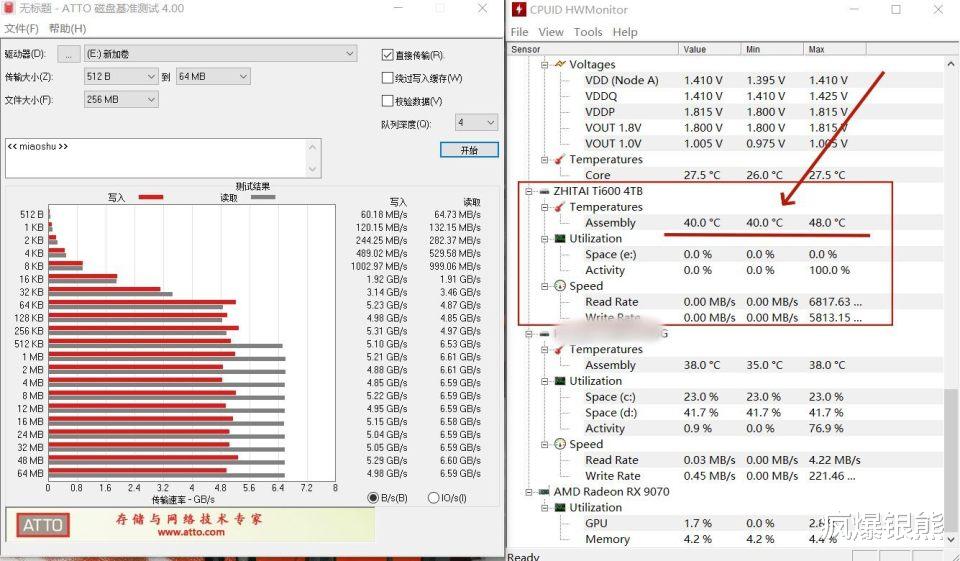Click the ATTO logo in the banner
The image size is (960, 561).
42,525
